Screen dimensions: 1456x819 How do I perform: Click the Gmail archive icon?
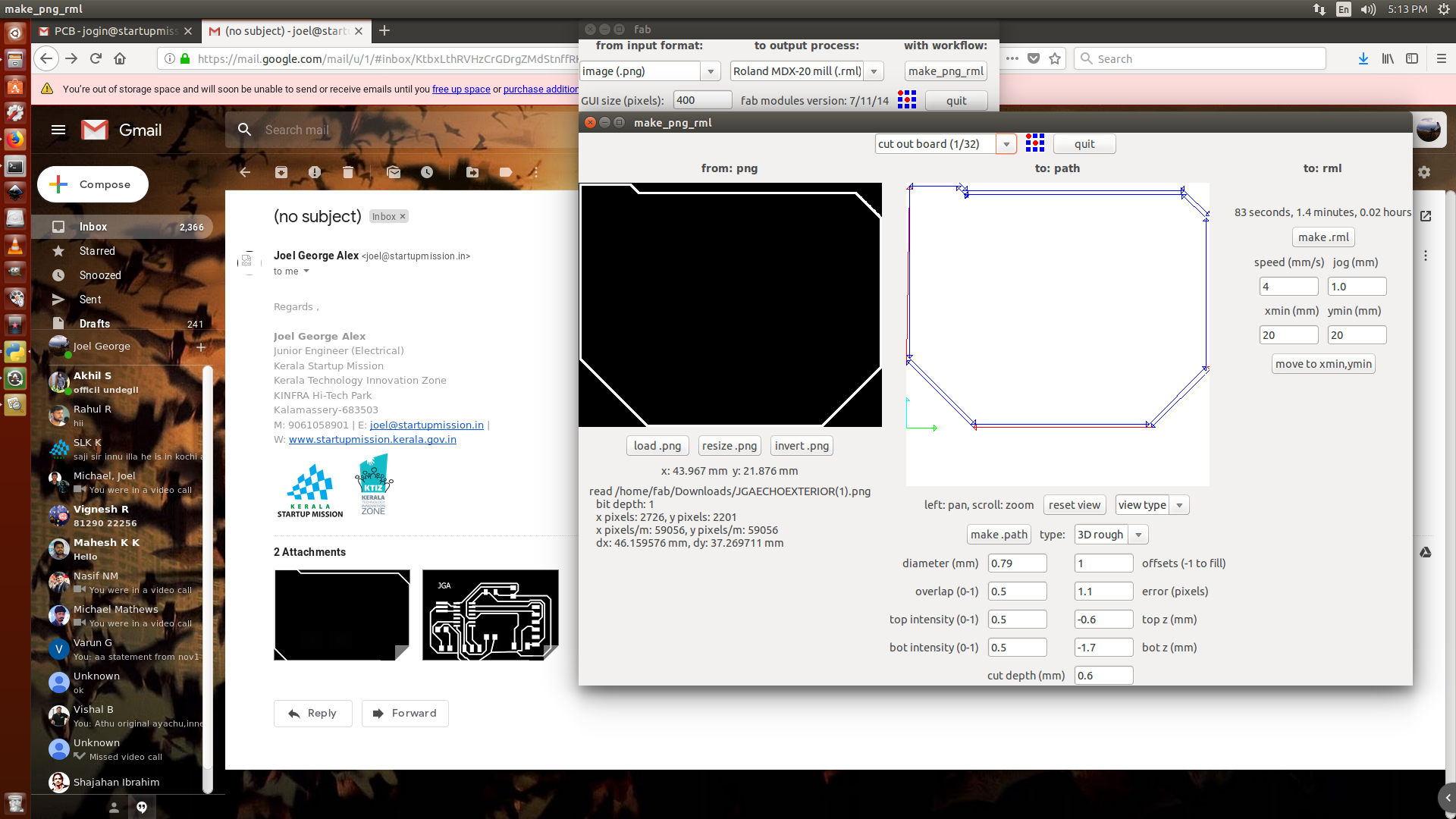(x=281, y=172)
